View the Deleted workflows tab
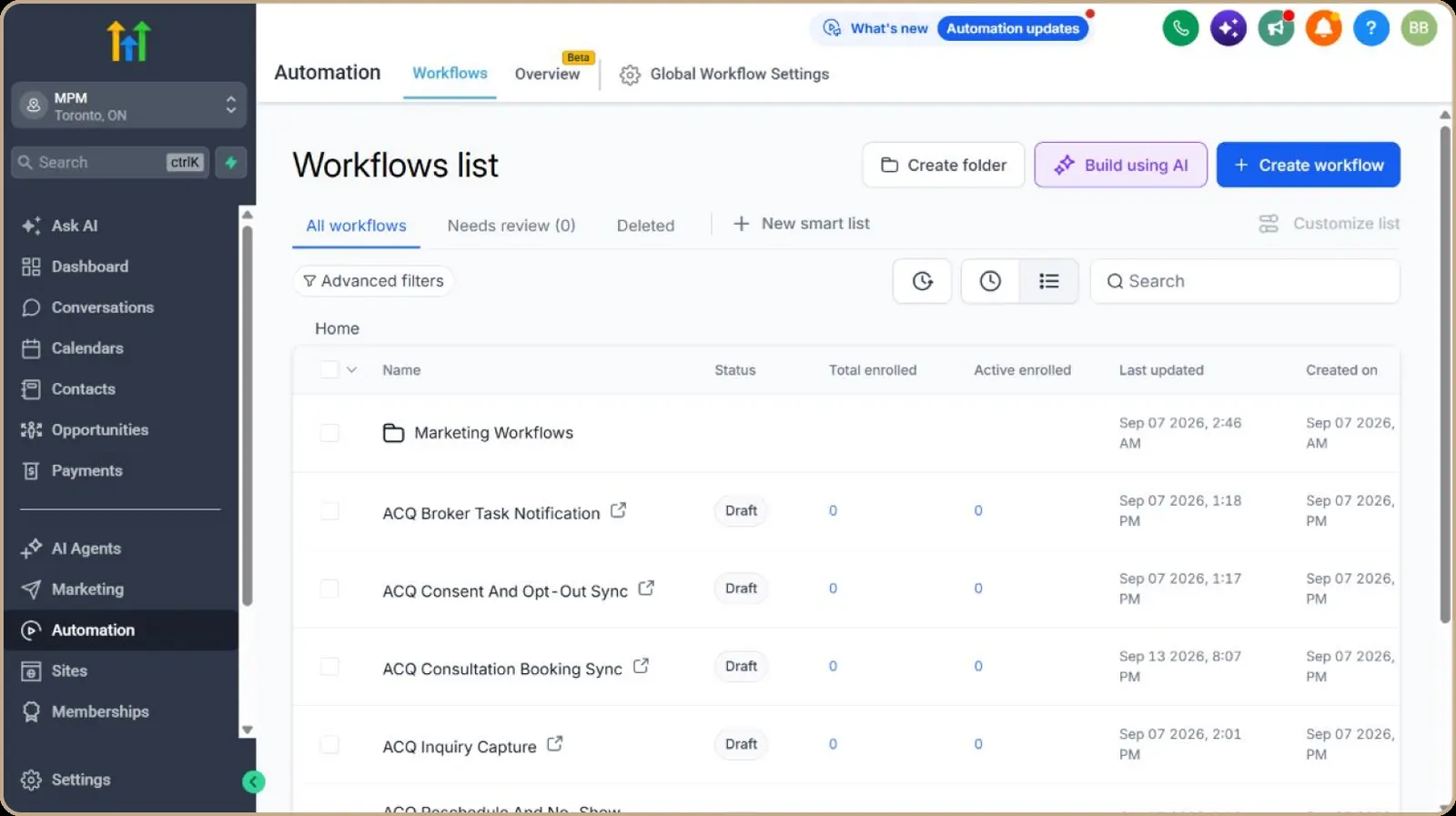The image size is (1456, 816). click(645, 226)
